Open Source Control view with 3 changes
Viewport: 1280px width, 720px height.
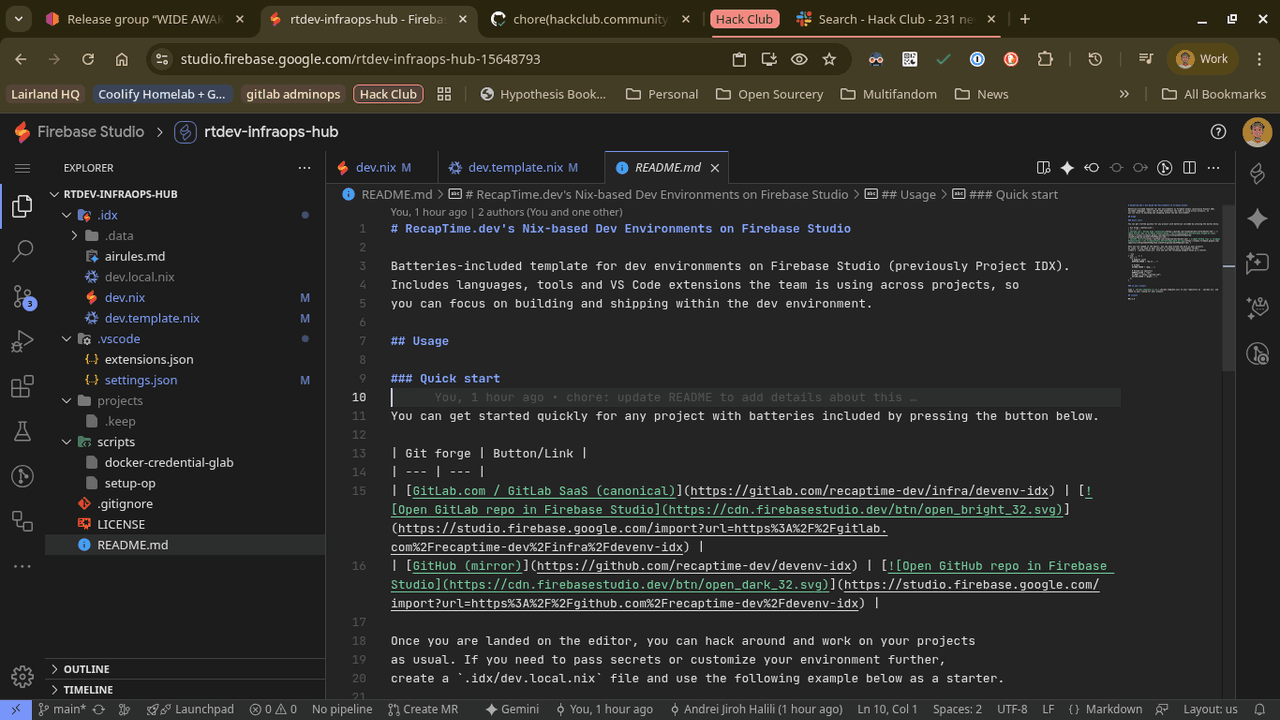pyautogui.click(x=22, y=296)
